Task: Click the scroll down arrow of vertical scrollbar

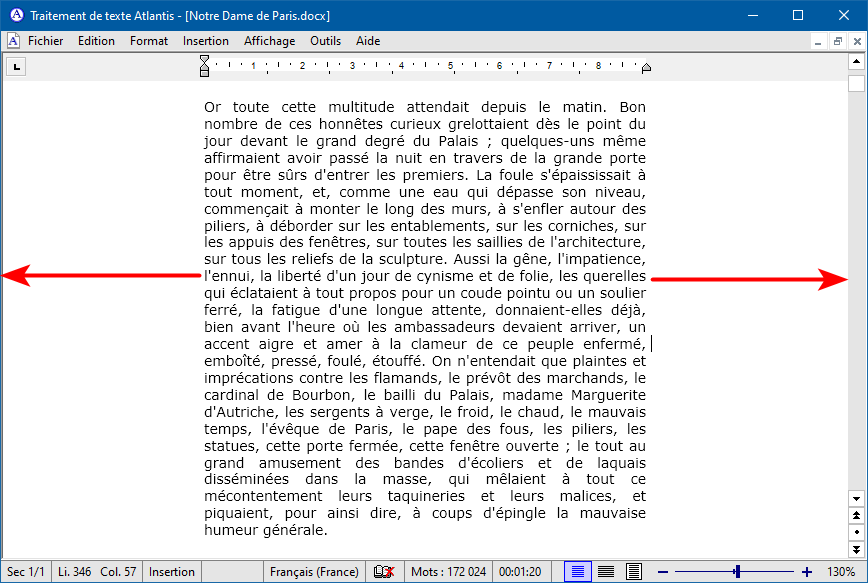Action: point(856,498)
